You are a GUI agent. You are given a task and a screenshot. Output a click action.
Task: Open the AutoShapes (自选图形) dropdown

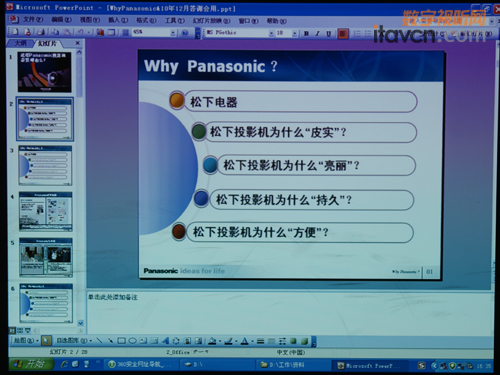74,341
